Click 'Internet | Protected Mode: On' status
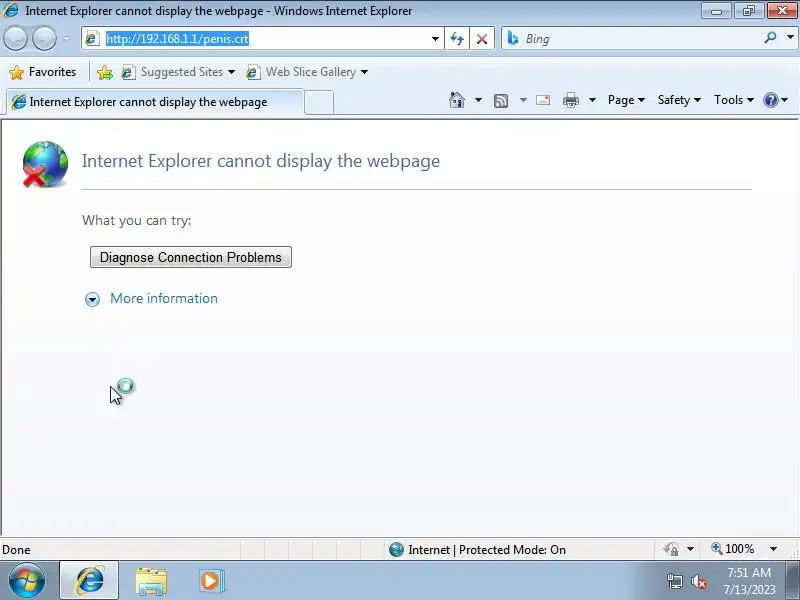This screenshot has width=800, height=600. pos(477,549)
